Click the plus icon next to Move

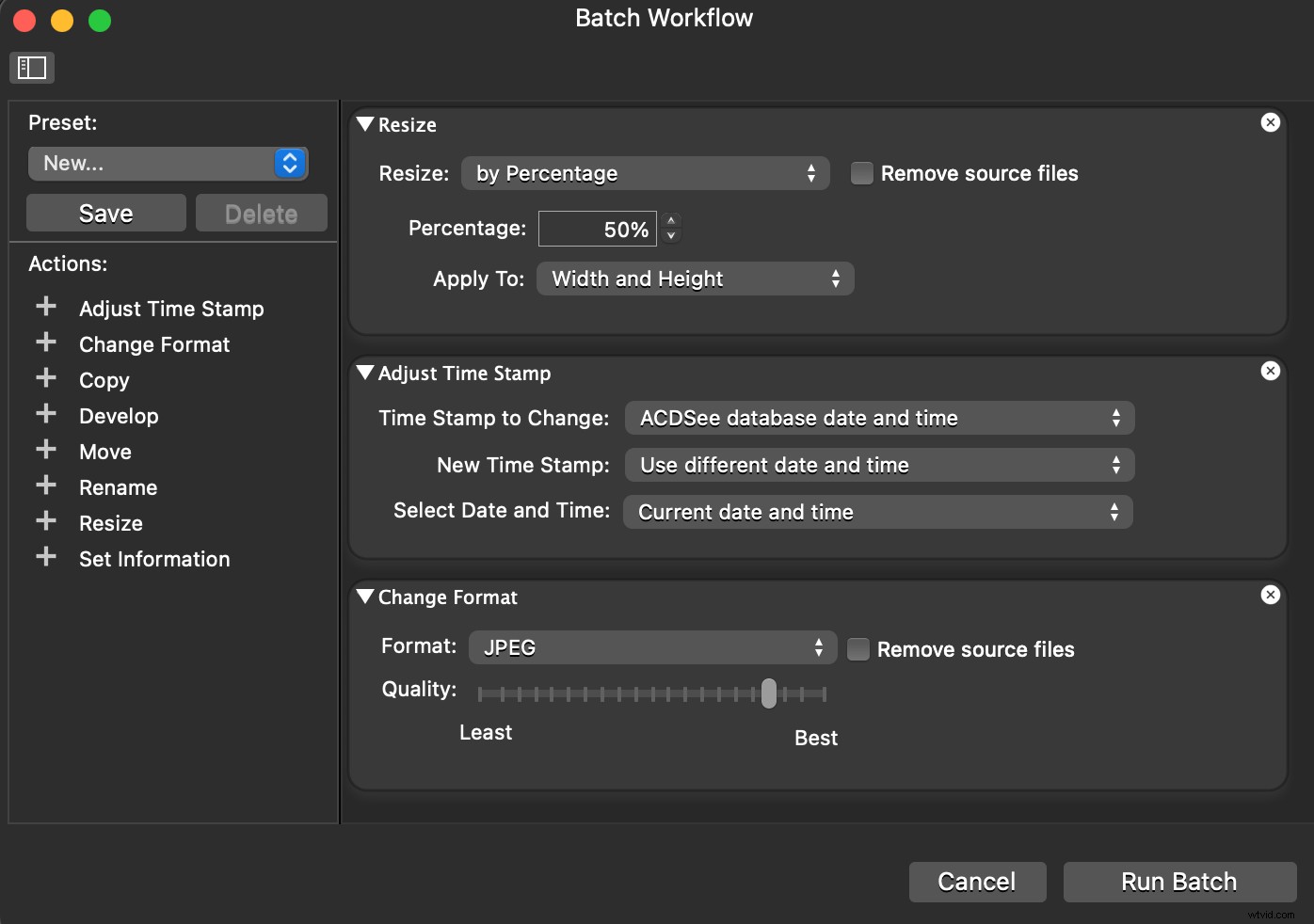45,451
